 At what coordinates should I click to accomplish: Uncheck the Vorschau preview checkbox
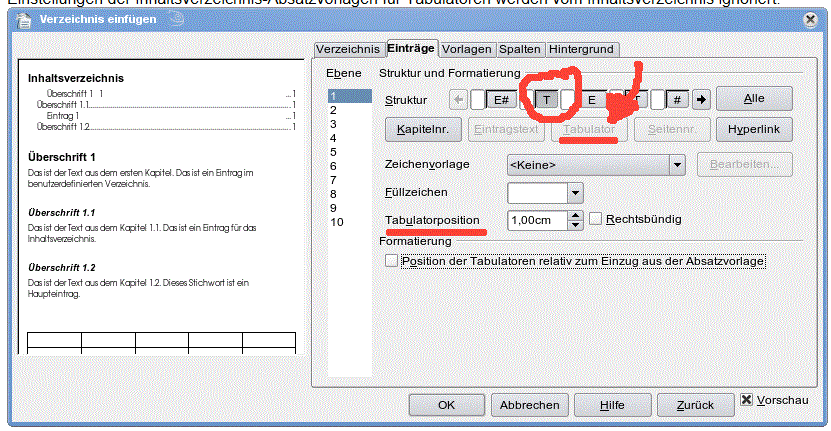tap(747, 400)
